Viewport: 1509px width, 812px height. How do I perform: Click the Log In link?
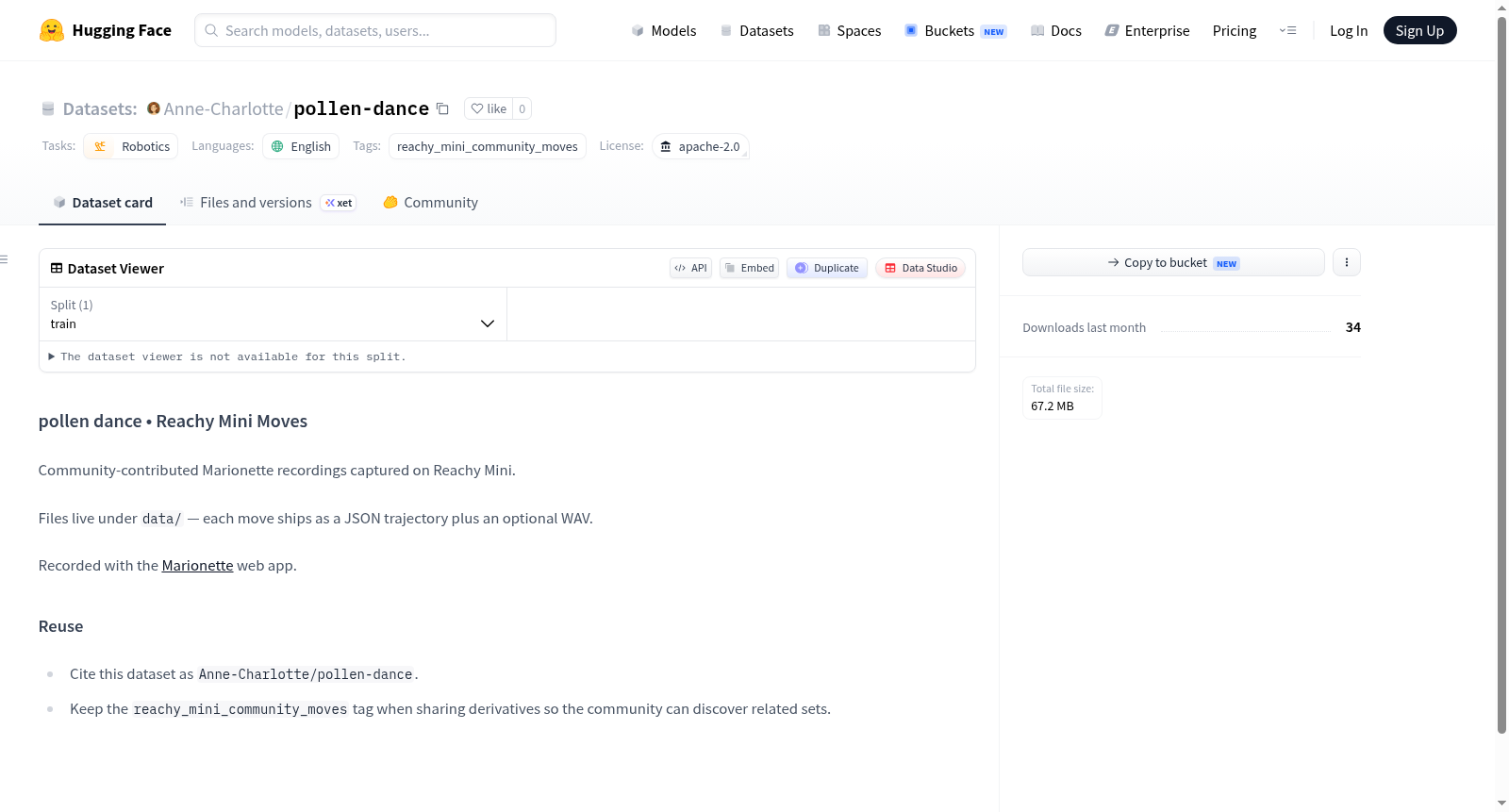[x=1349, y=30]
